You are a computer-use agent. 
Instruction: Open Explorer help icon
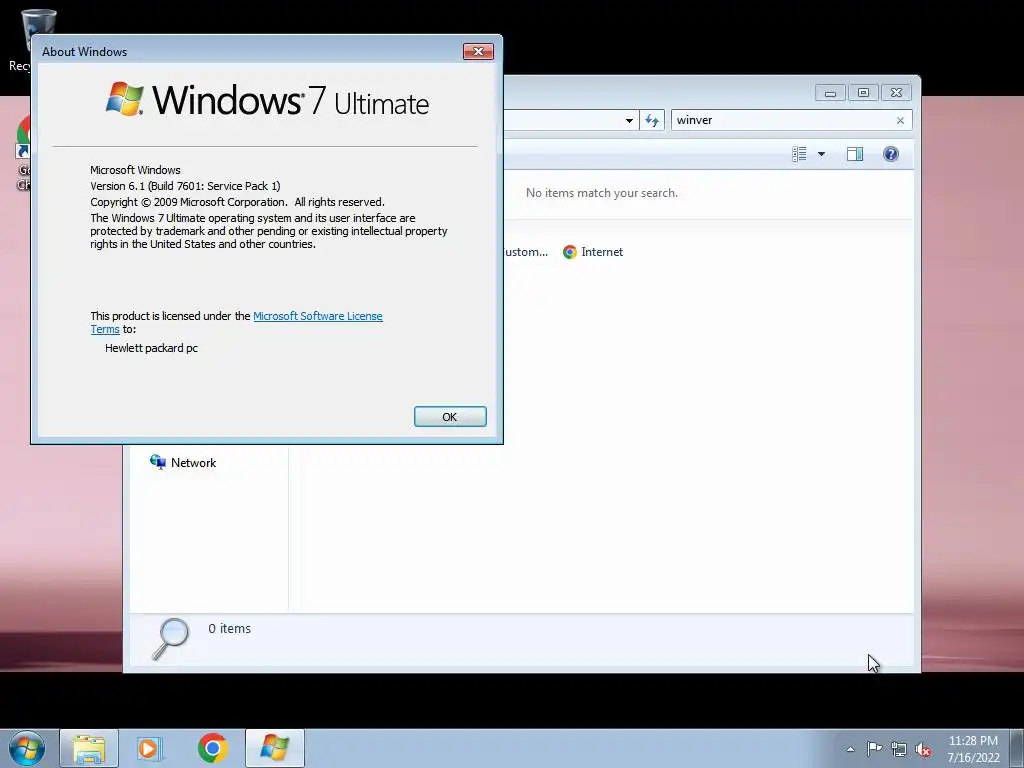pos(891,154)
